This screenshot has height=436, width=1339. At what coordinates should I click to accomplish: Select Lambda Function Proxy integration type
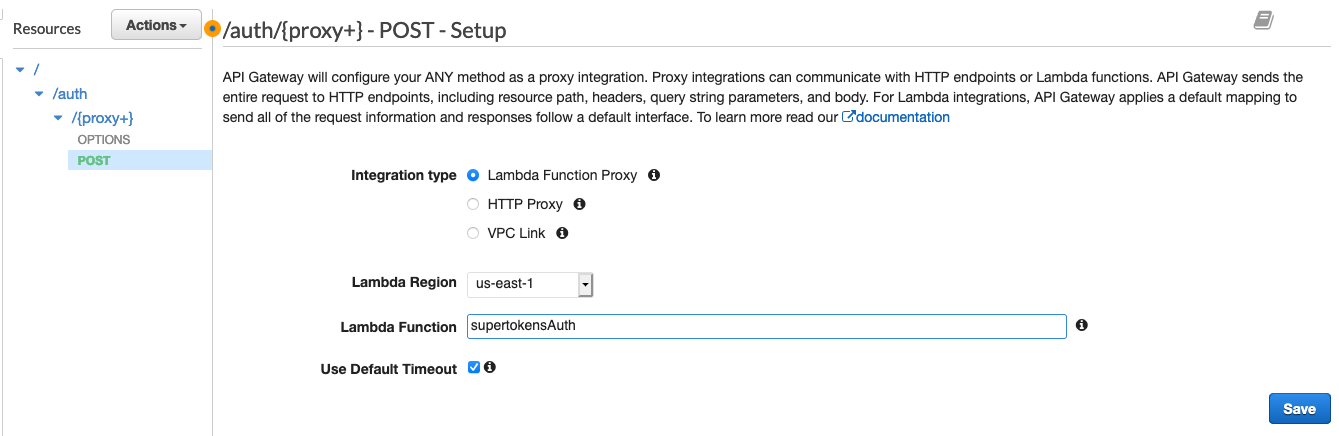coord(474,175)
